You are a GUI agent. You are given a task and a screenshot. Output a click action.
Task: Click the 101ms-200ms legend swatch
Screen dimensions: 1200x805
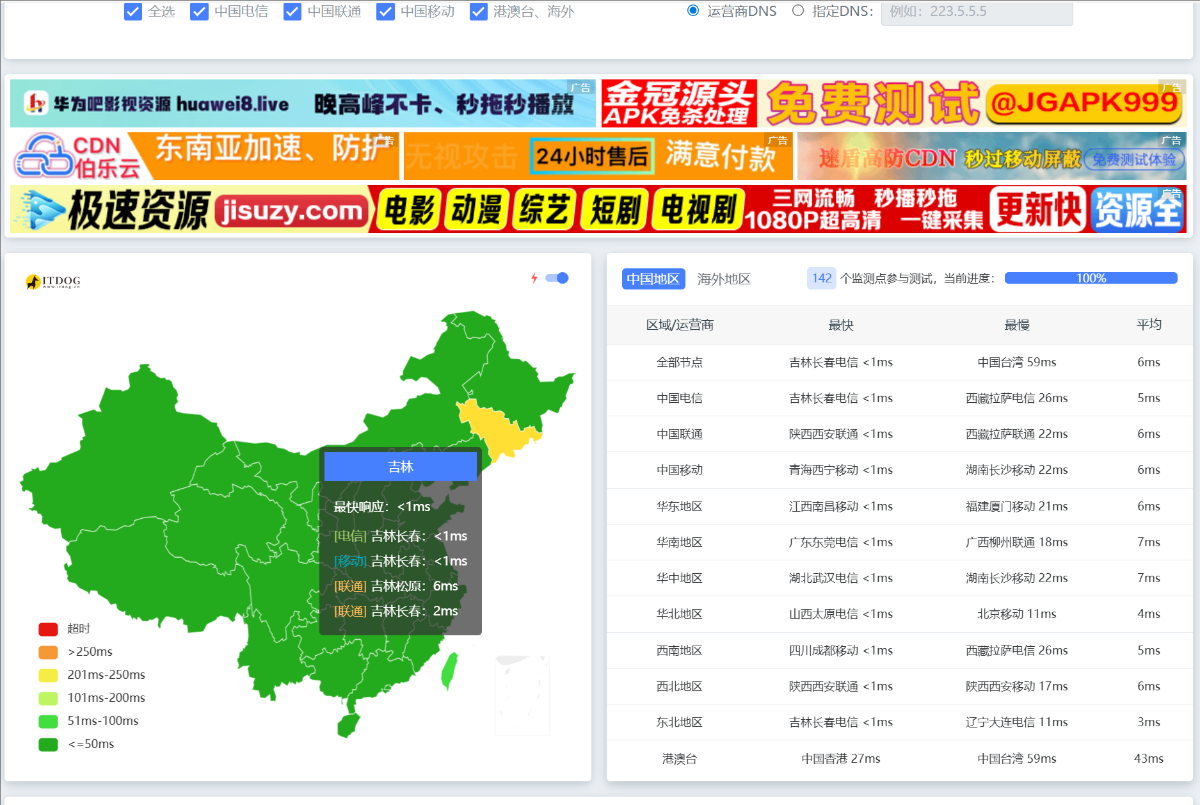click(48, 698)
